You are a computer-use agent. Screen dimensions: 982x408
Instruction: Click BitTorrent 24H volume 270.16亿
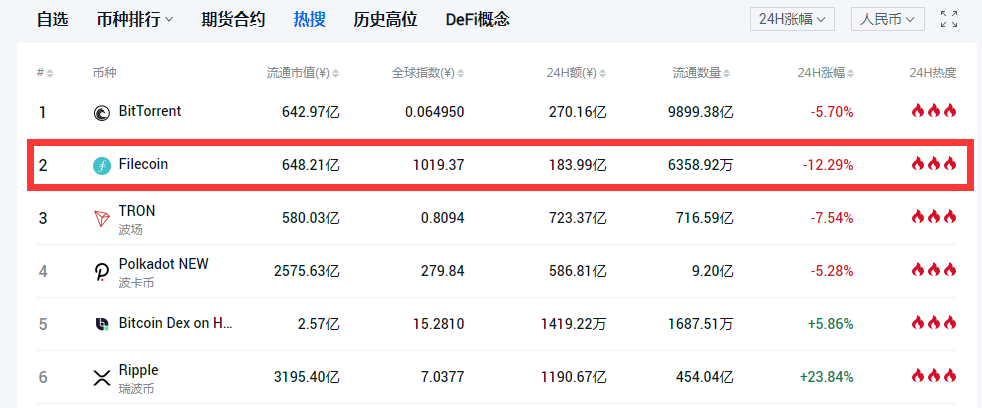pos(578,113)
